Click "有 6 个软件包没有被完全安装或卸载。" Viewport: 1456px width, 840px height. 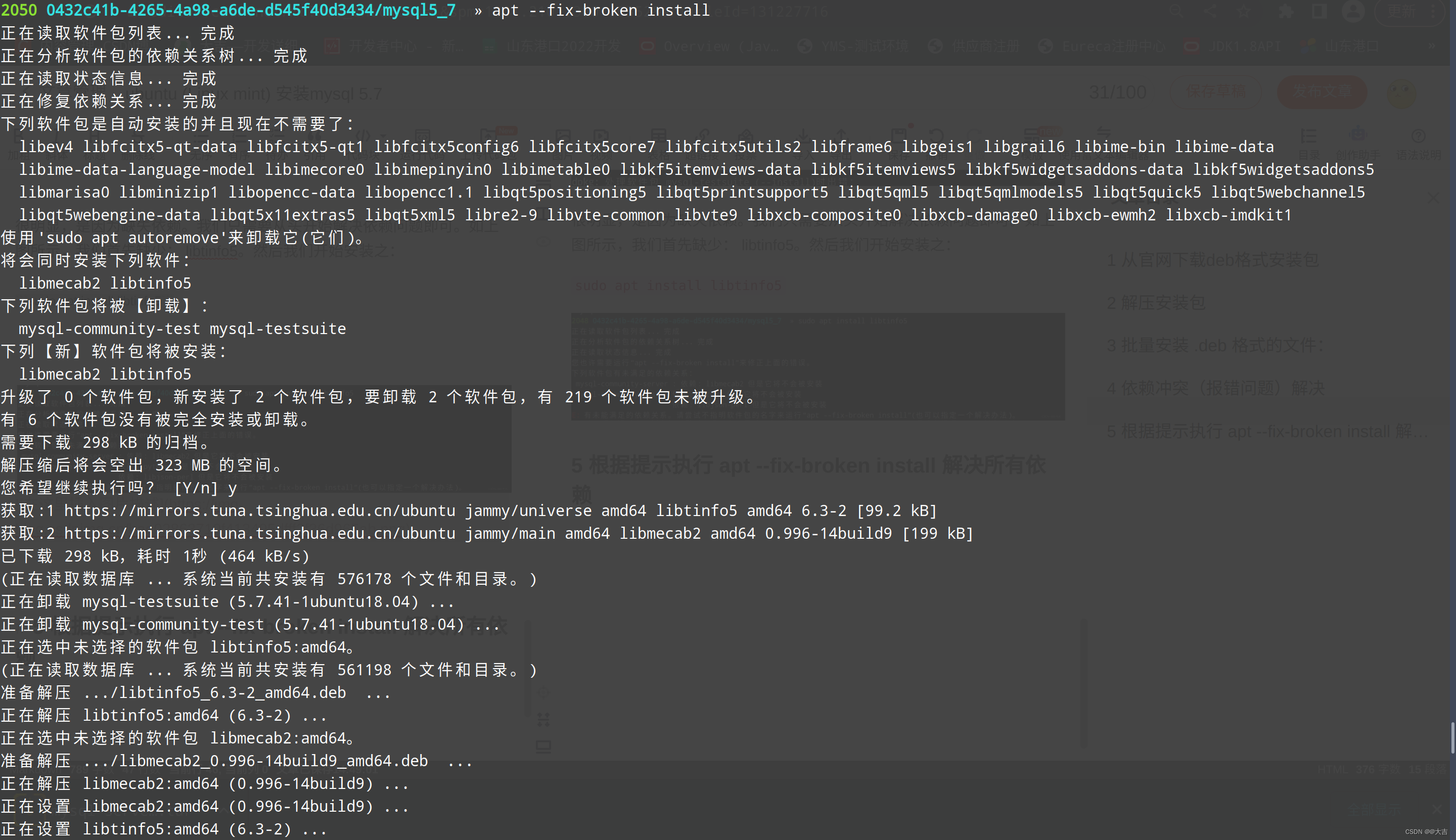[157, 419]
